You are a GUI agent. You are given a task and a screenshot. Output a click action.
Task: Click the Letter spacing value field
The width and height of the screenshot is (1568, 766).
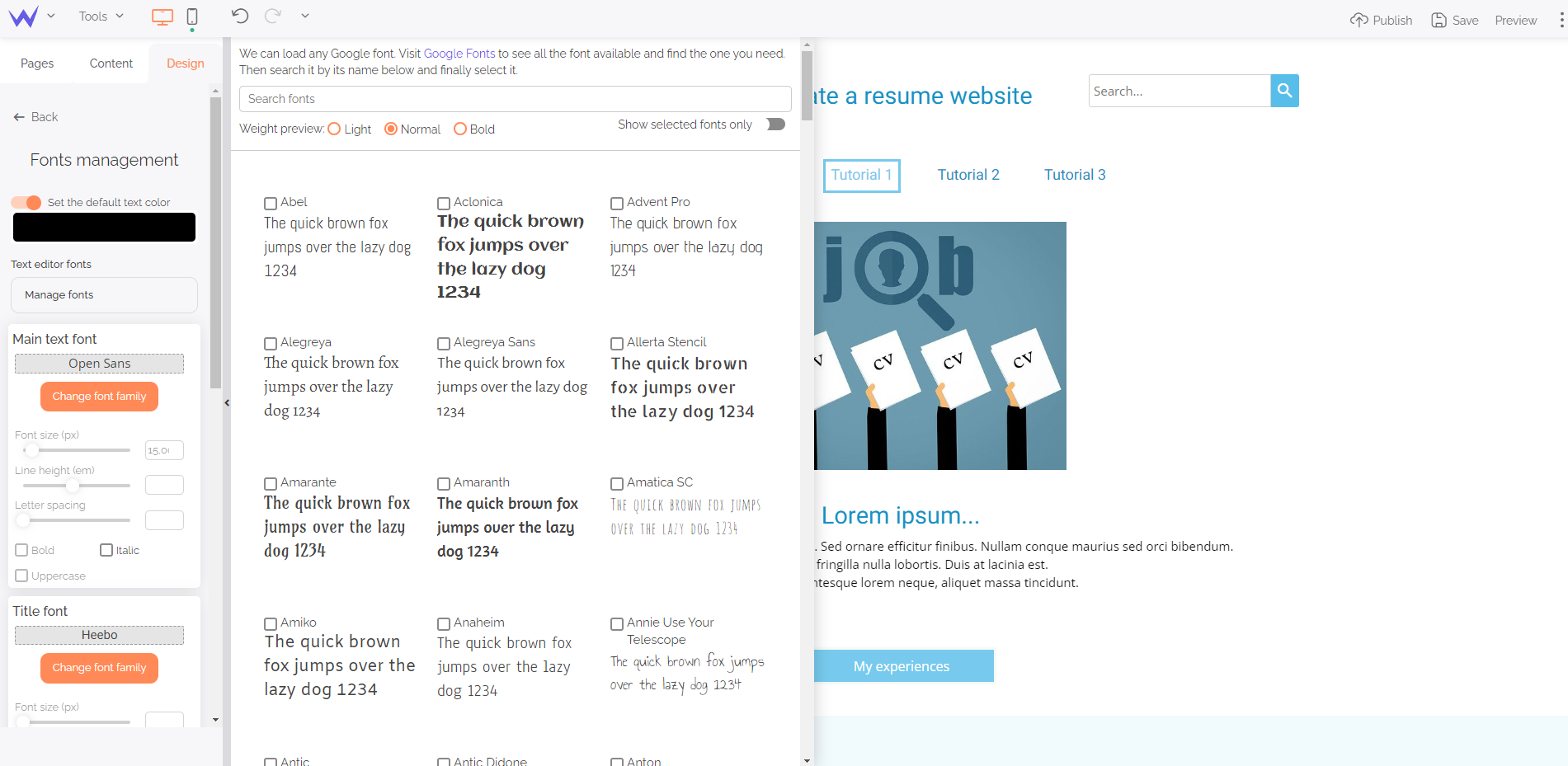164,520
